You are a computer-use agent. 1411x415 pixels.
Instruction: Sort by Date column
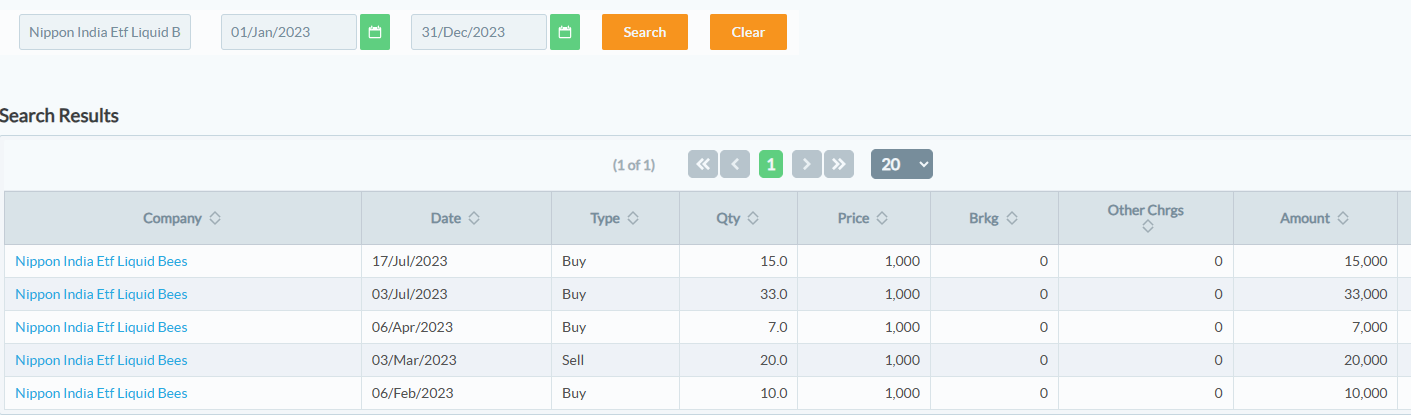click(x=474, y=218)
